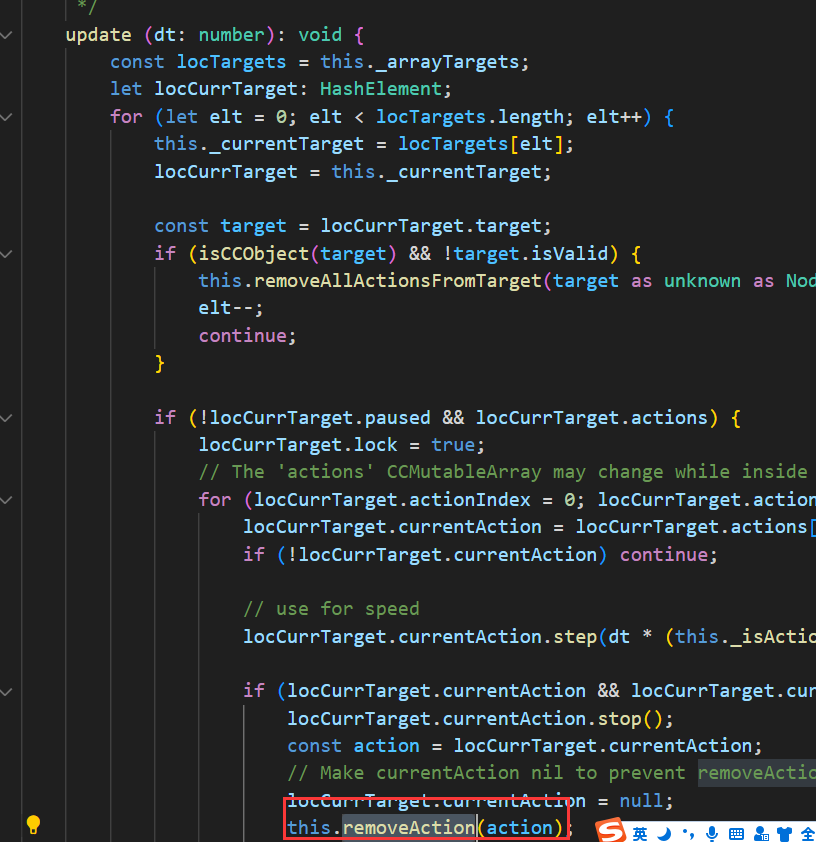Toggle the crescent moon half-width mode icon
Image resolution: width=816 pixels, height=842 pixels.
665,834
